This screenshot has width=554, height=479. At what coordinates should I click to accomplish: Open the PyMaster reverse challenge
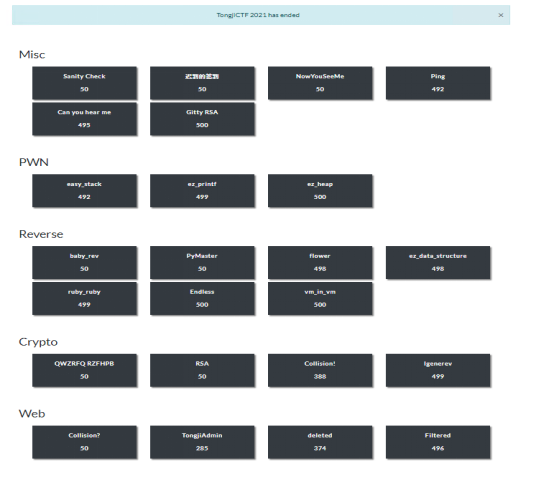[202, 263]
